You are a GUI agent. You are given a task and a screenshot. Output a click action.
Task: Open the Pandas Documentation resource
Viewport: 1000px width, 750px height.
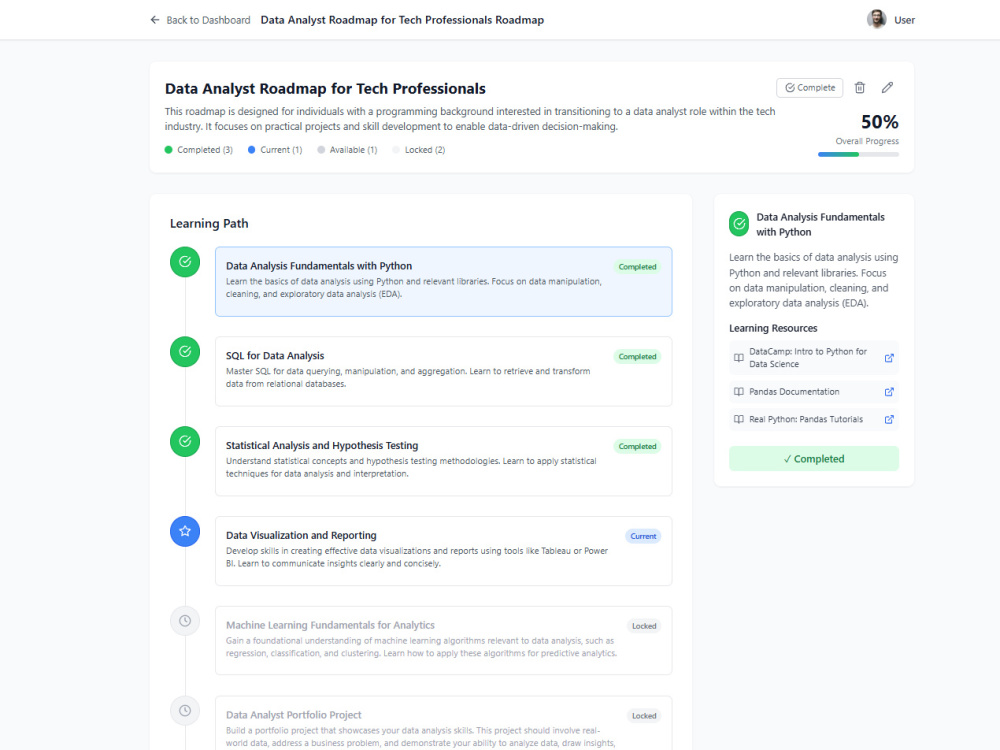coord(814,392)
